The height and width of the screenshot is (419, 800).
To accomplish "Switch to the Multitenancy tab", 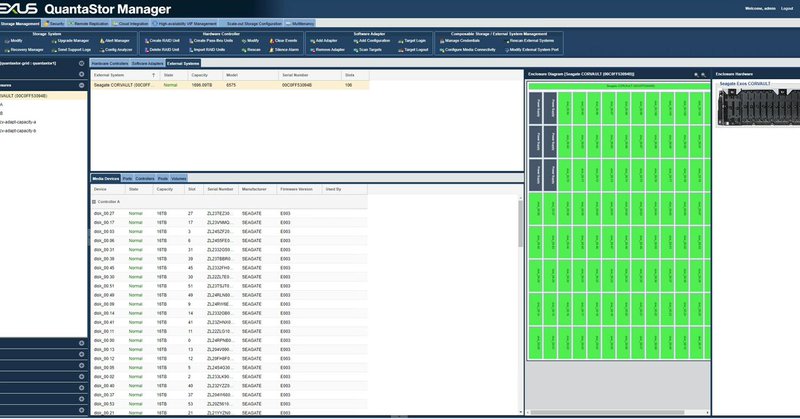I will coord(300,23).
